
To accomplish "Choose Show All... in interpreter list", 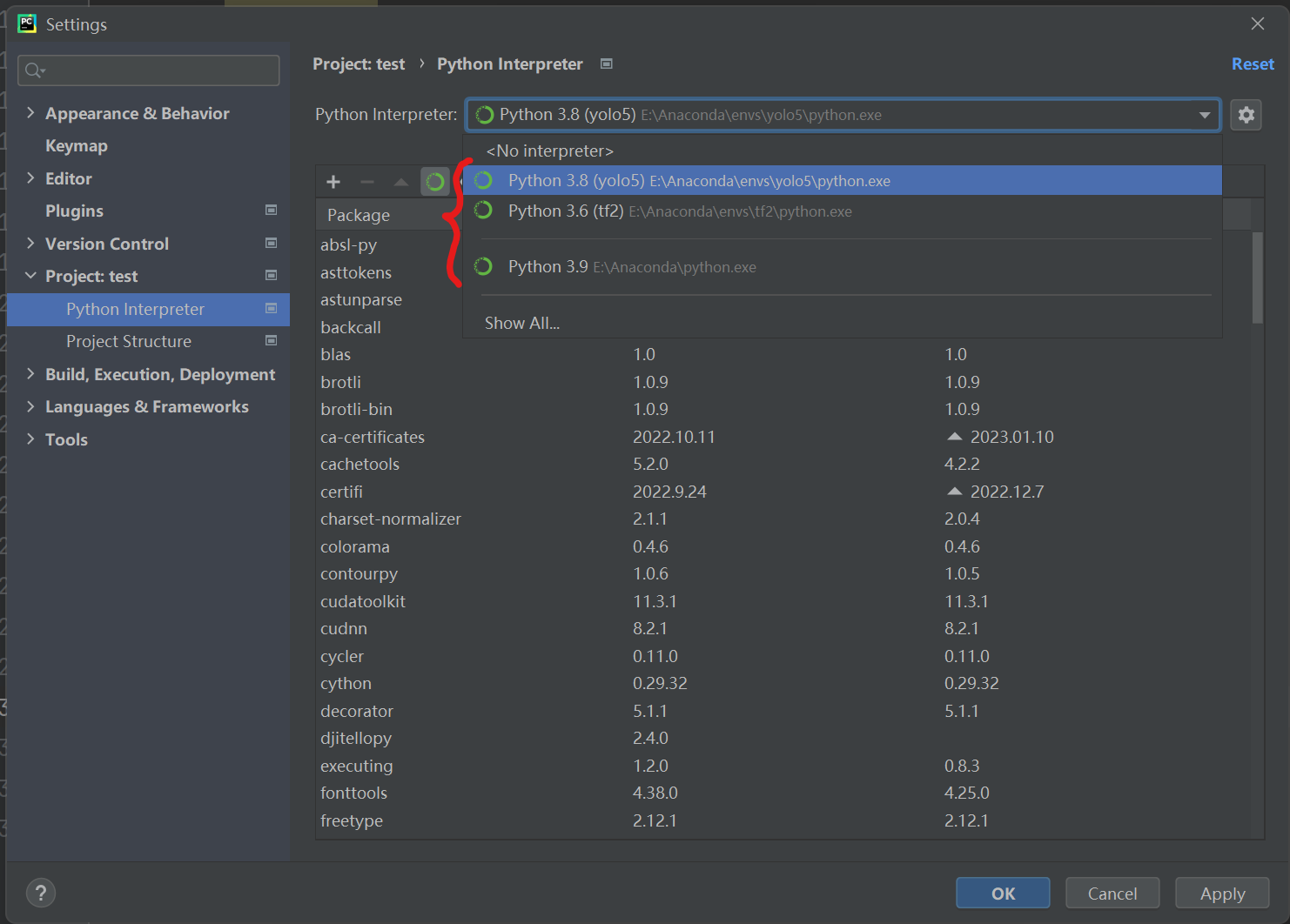I will click(843, 323).
